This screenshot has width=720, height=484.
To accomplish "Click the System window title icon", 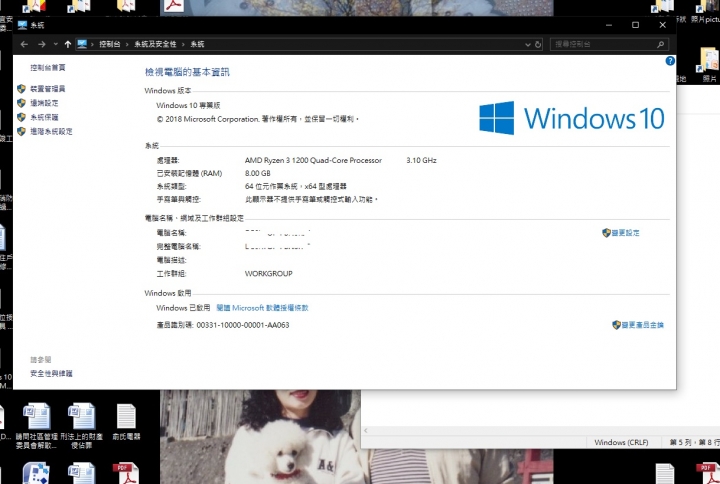I will (x=22, y=25).
